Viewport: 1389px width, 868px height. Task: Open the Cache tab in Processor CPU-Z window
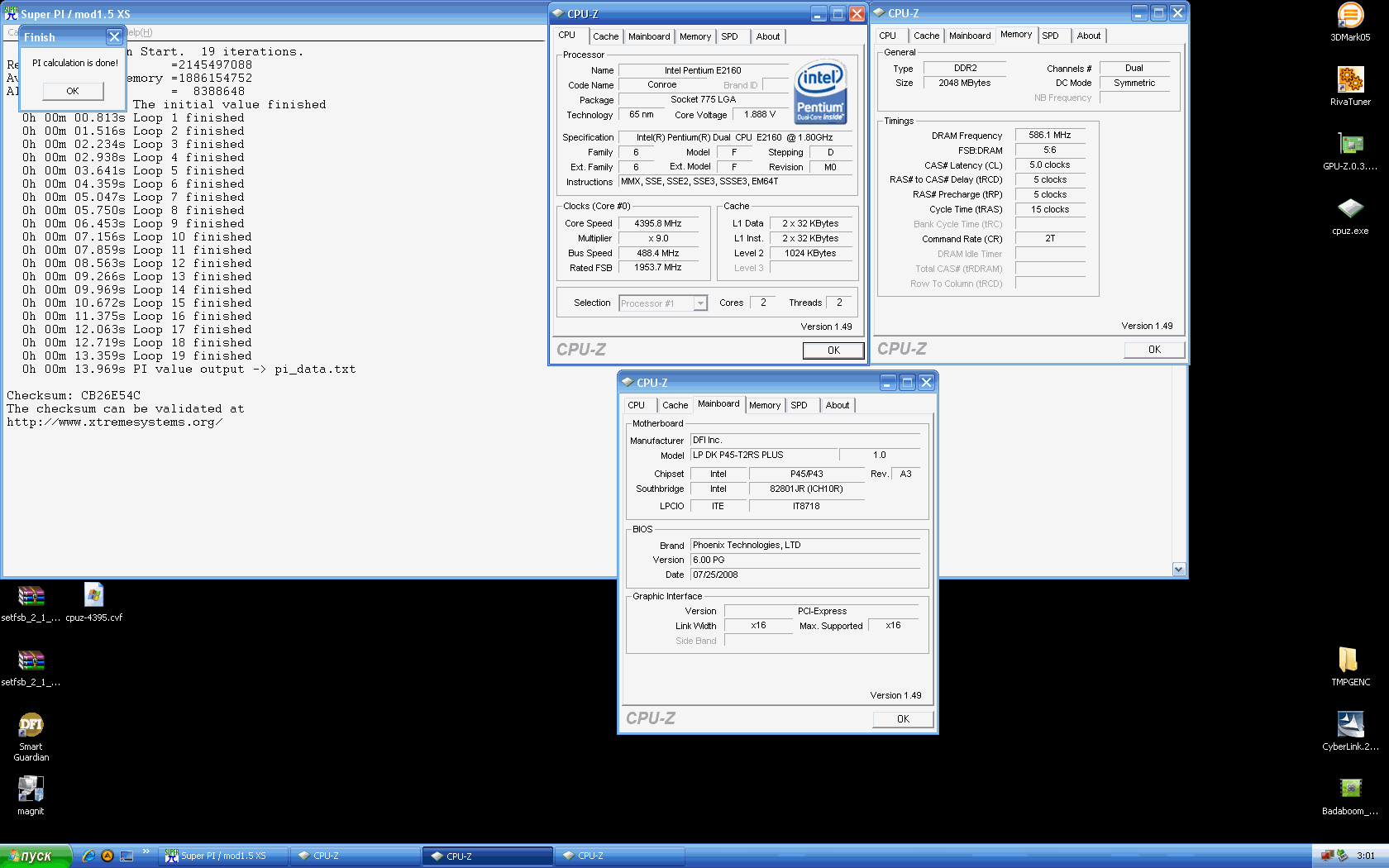coord(605,36)
